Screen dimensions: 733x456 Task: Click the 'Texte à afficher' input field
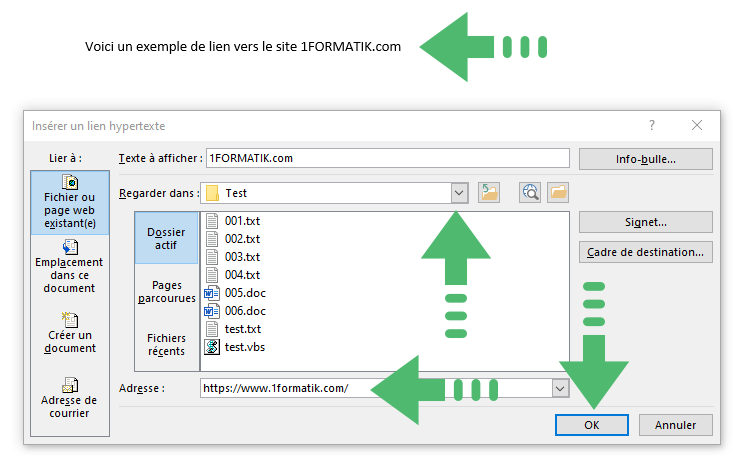388,158
